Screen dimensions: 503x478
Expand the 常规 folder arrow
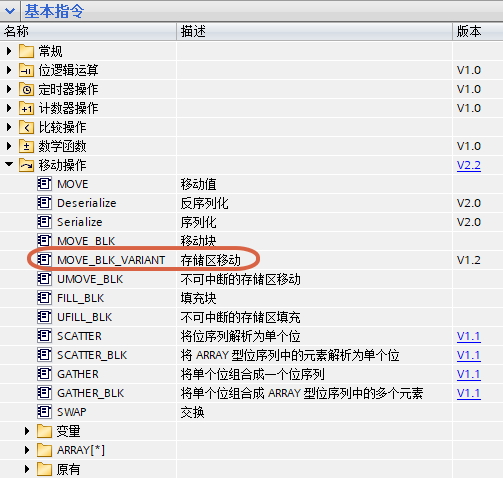(x=9, y=51)
